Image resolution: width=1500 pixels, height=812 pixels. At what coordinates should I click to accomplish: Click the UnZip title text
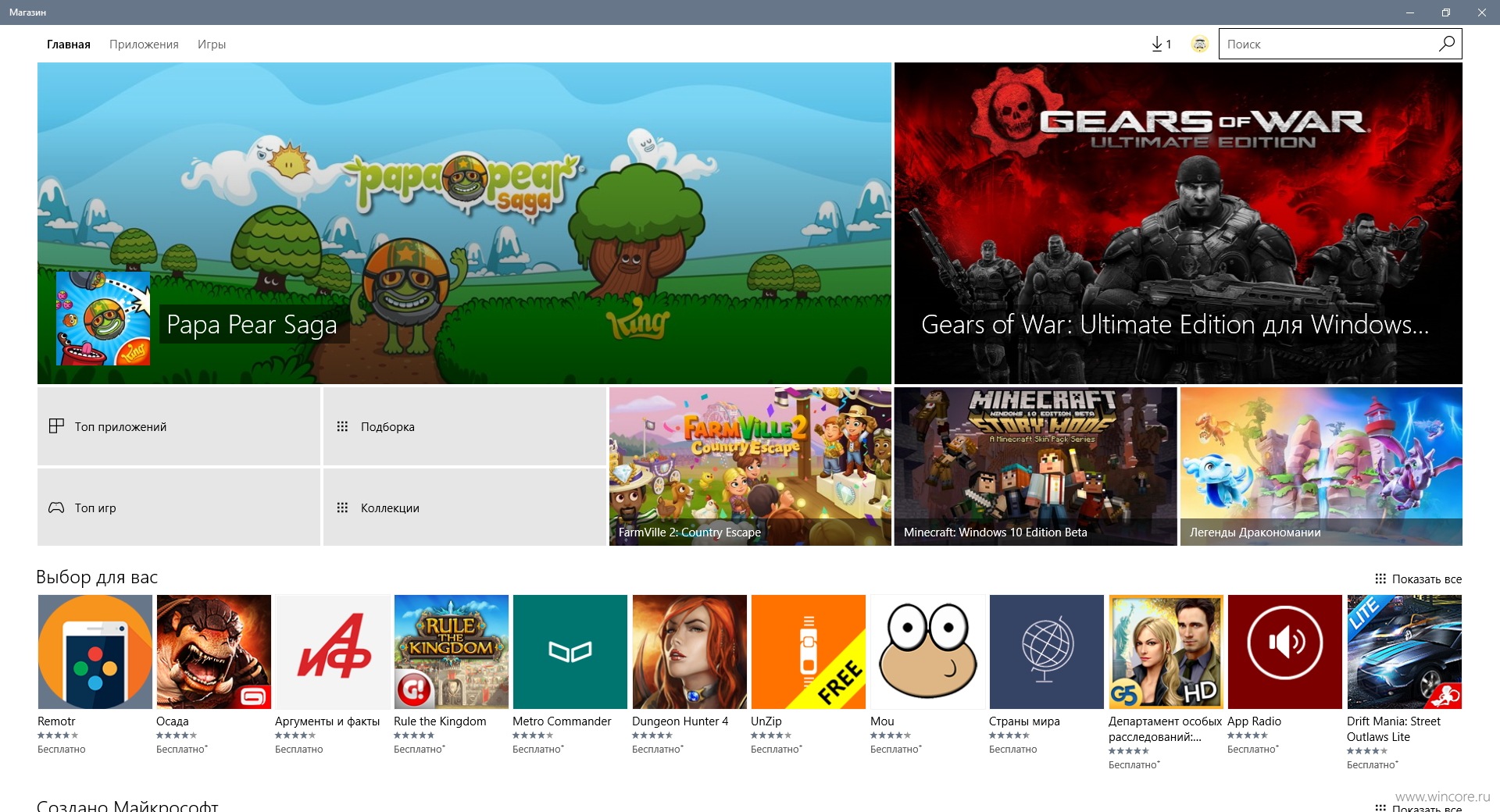coord(766,721)
